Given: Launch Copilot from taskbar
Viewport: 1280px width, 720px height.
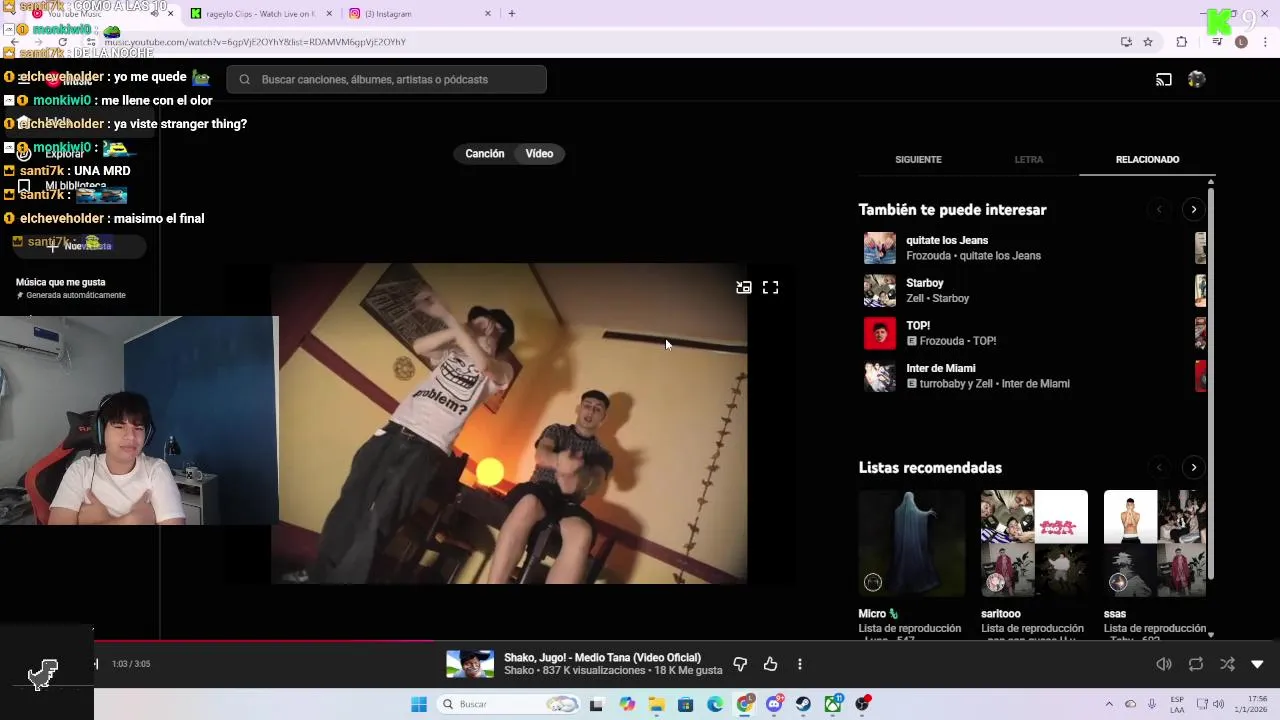Looking at the screenshot, I should [x=627, y=704].
